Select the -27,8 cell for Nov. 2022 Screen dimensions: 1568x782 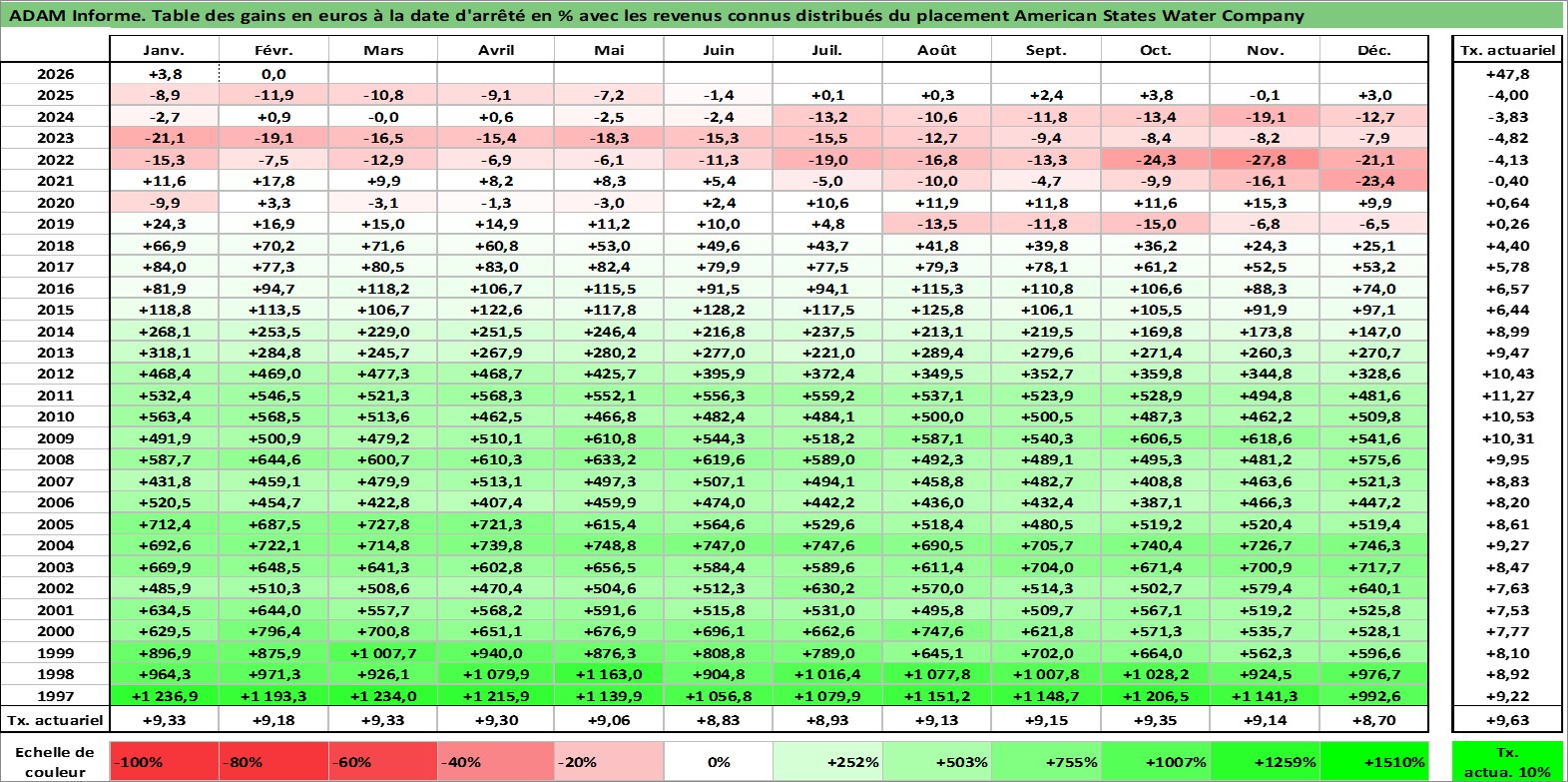[1265, 160]
